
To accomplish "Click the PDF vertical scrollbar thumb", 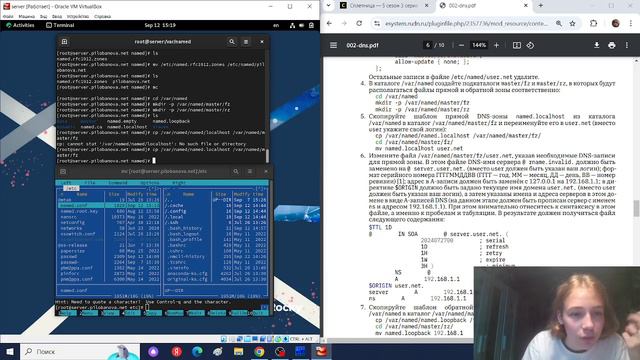I will point(636,208).
